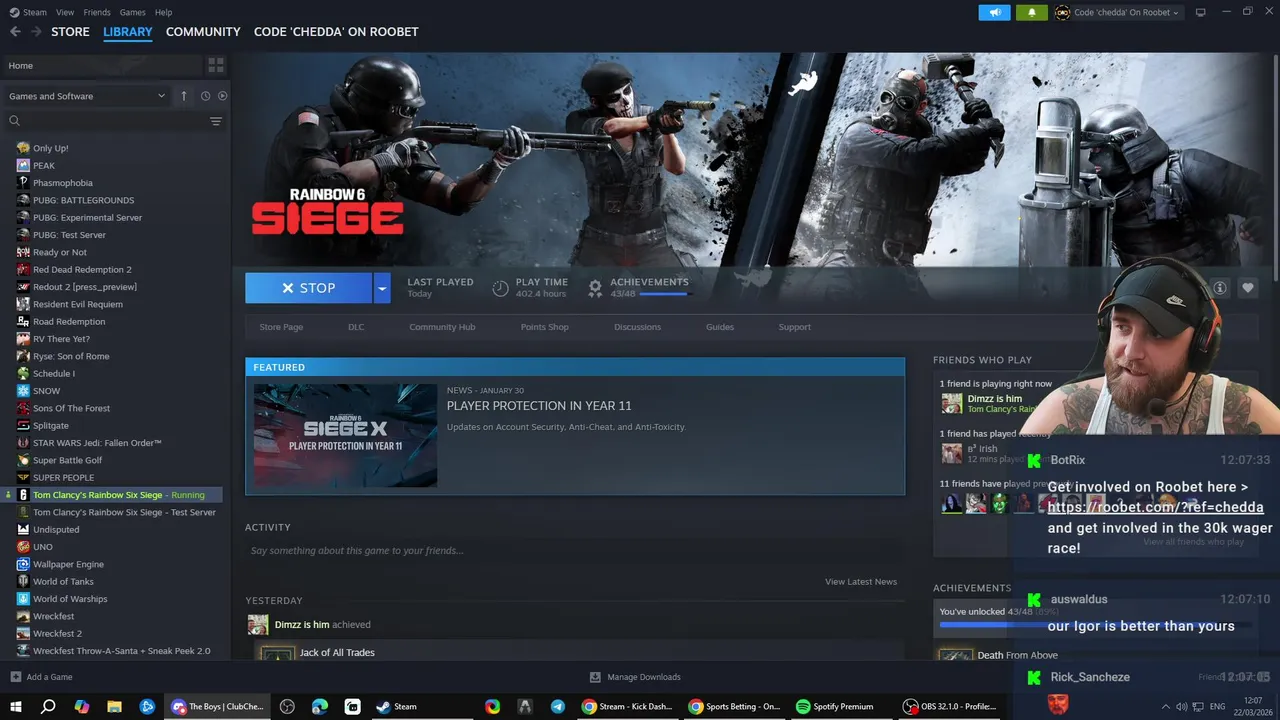Open View Latest News link
This screenshot has height=720, width=1280.
click(x=861, y=581)
